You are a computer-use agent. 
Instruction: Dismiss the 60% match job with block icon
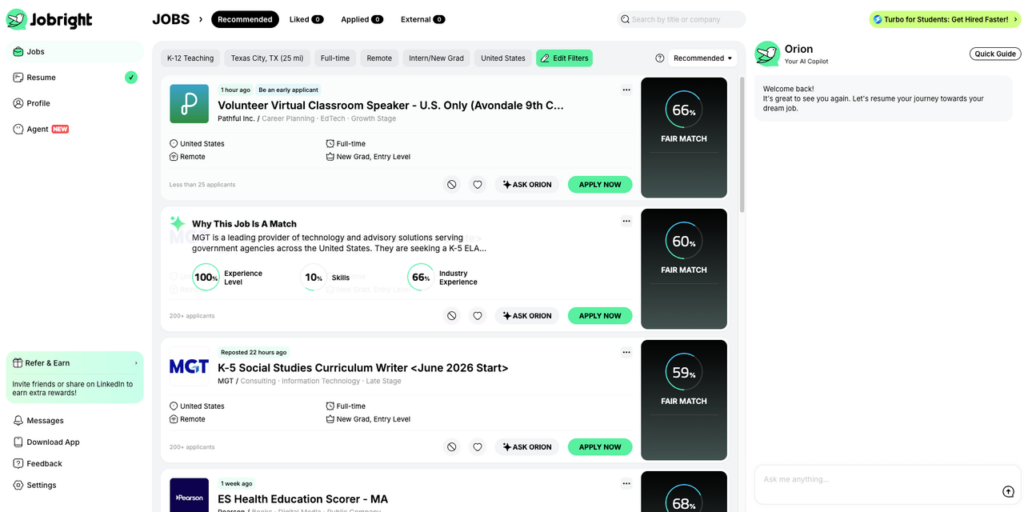(x=451, y=316)
